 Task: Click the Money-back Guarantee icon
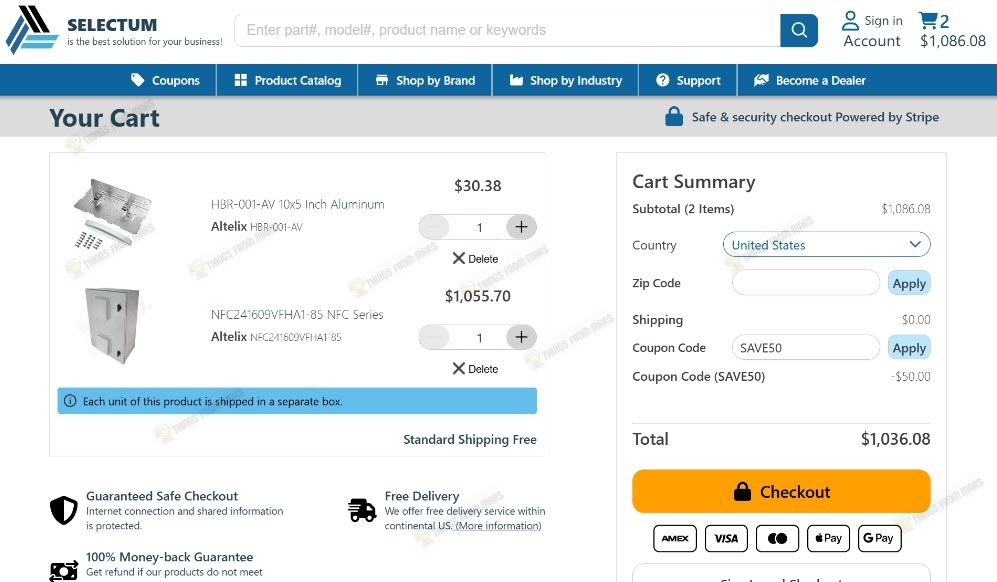pyautogui.click(x=64, y=571)
